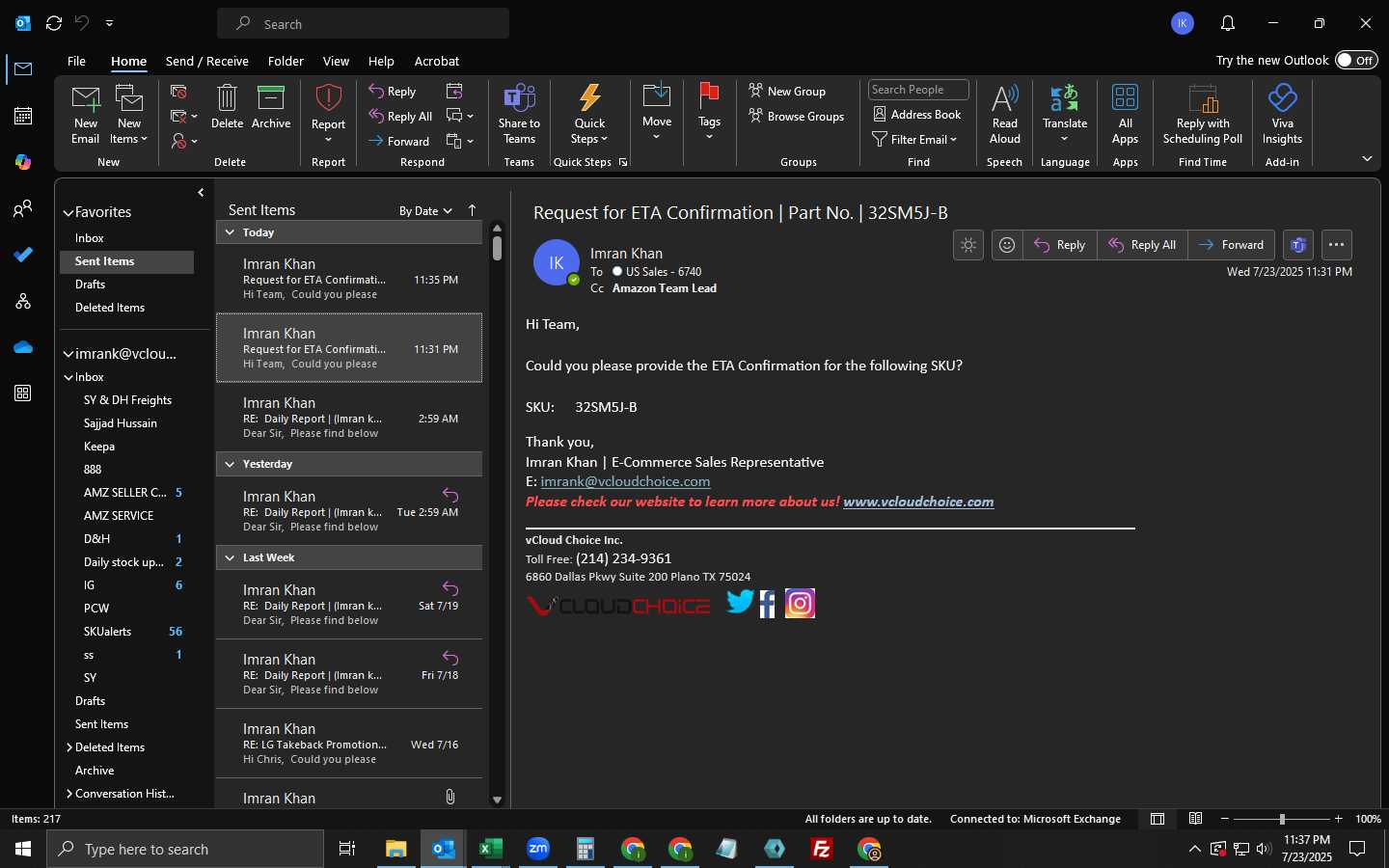Open the File menu
This screenshot has height=868, width=1389.
(76, 61)
